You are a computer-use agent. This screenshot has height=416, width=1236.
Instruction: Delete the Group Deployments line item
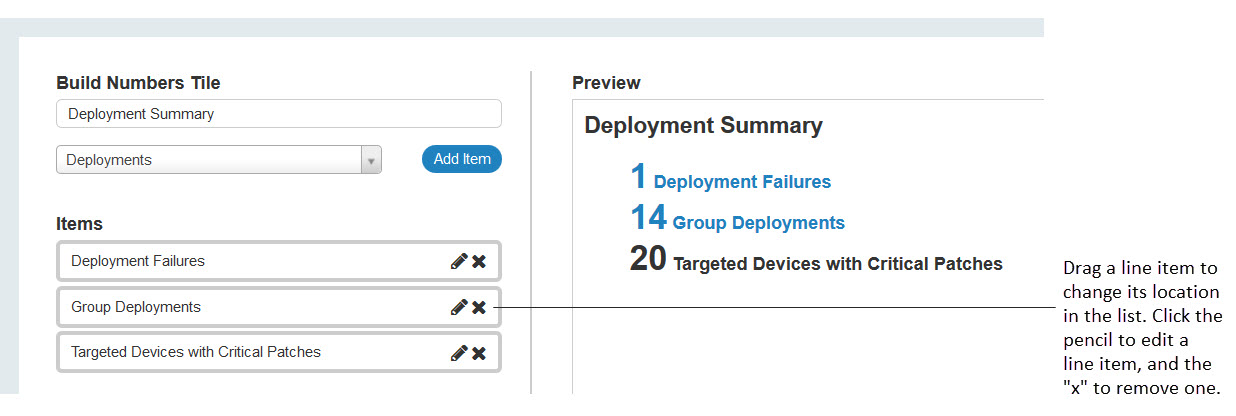click(479, 307)
